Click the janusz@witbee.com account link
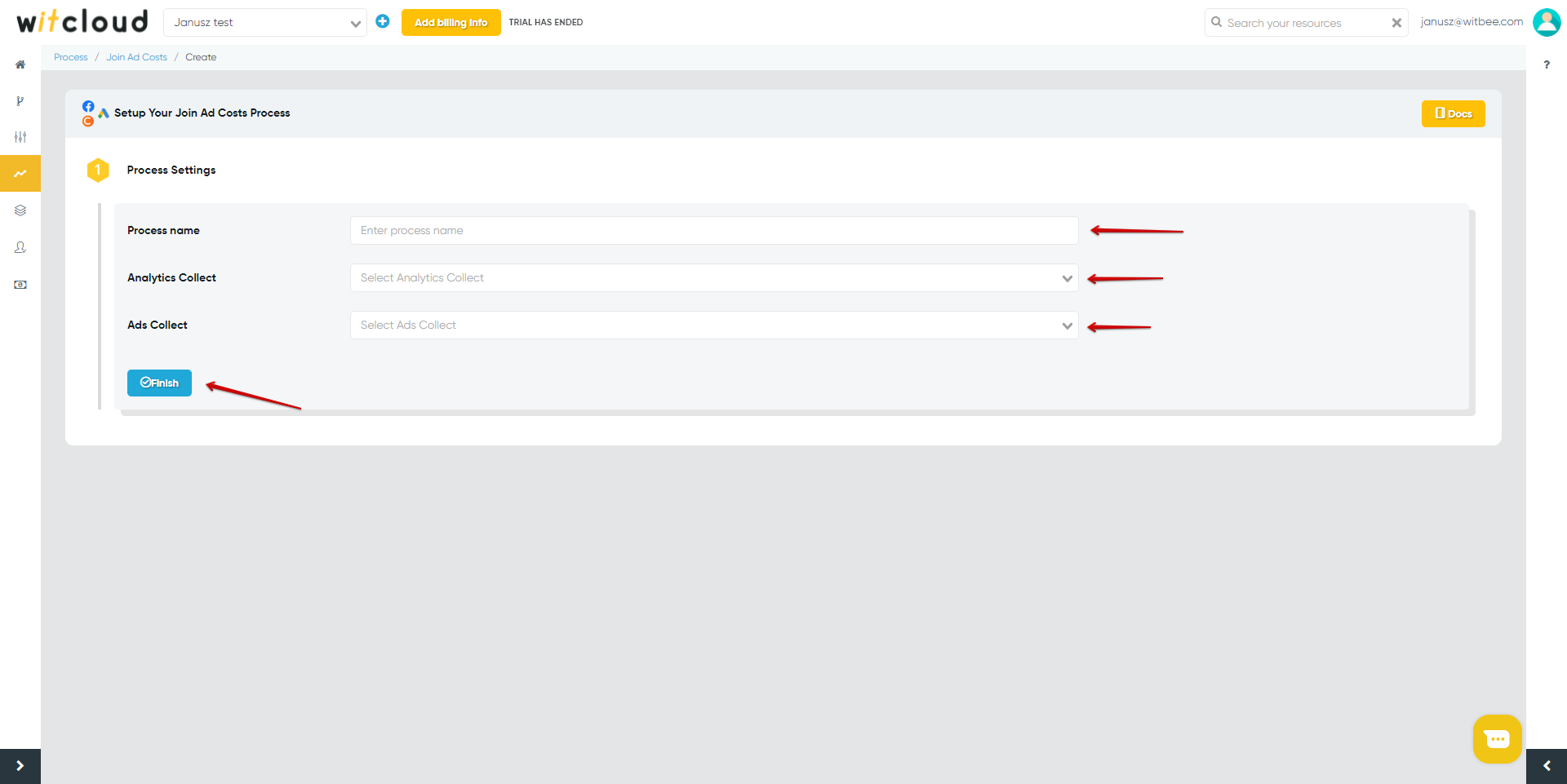 (x=1471, y=22)
